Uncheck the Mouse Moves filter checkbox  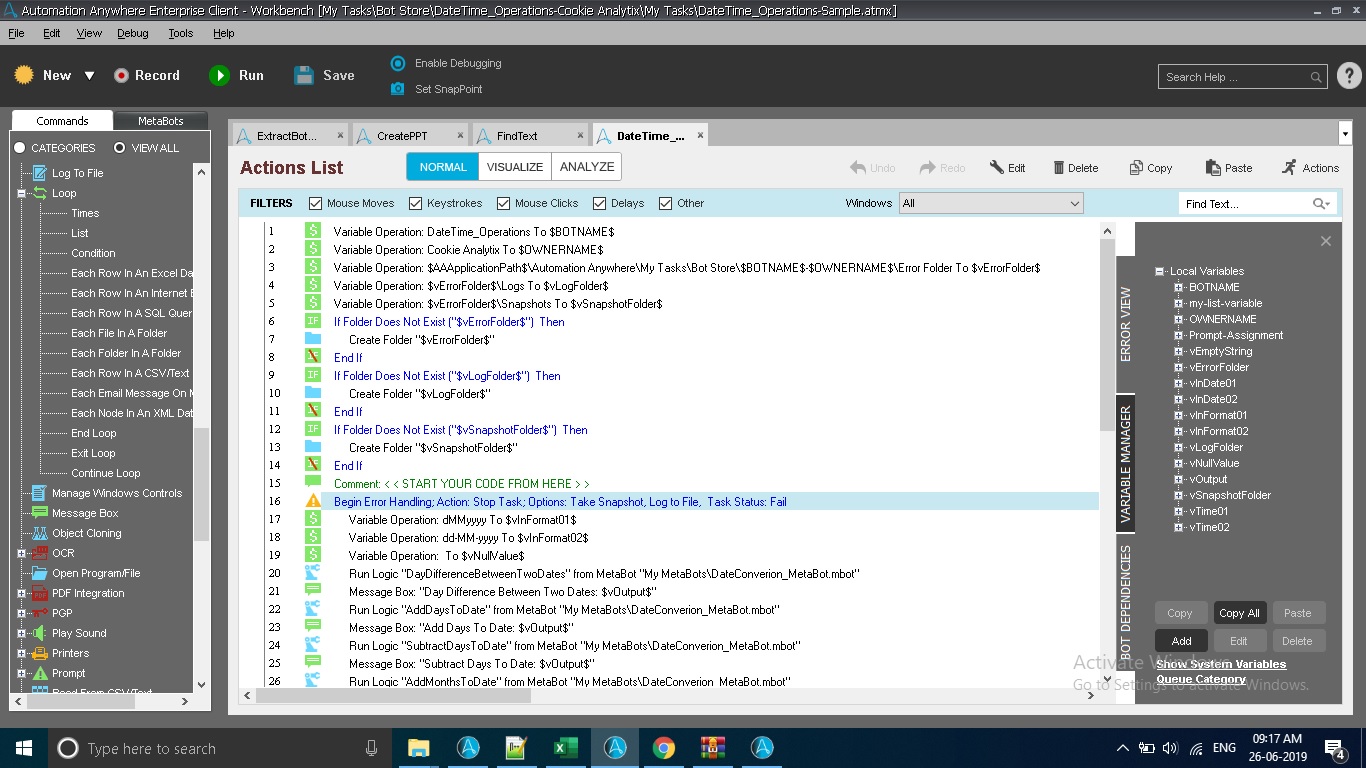click(316, 203)
